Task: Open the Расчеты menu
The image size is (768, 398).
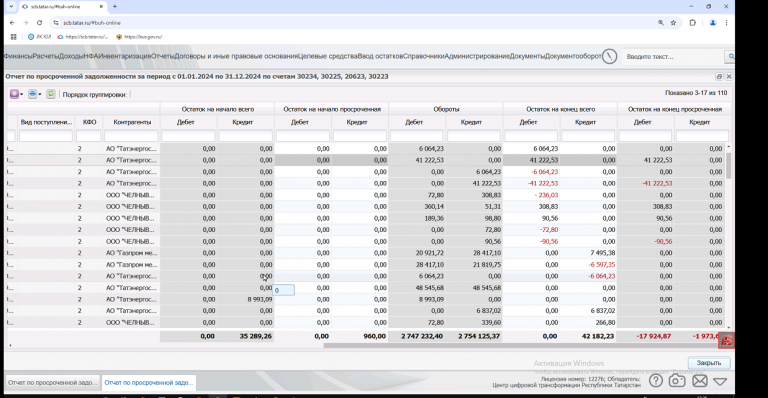Action: tap(46, 56)
